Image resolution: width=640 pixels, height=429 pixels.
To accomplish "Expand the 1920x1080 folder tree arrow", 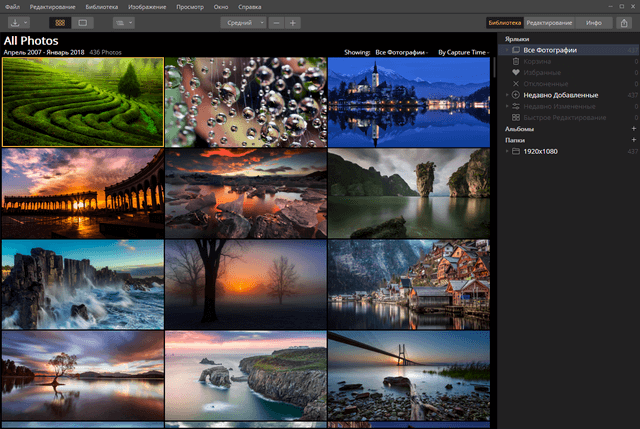I will [508, 151].
